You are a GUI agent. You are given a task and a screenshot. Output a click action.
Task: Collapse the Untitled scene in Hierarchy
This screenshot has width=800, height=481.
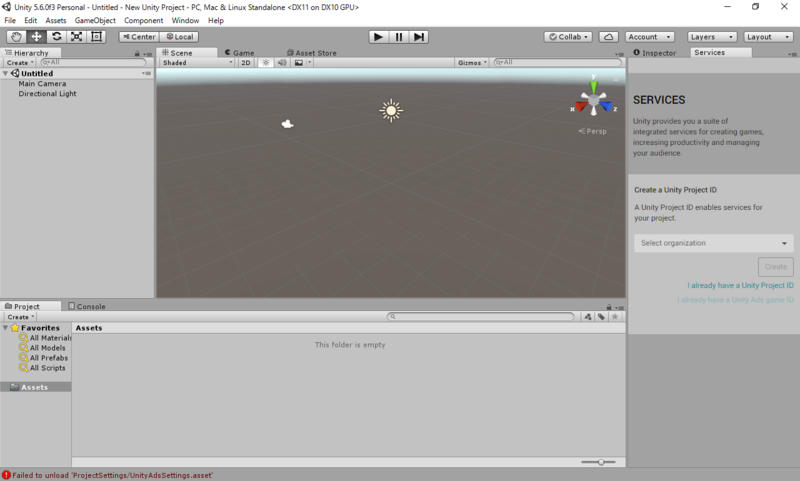(5, 73)
